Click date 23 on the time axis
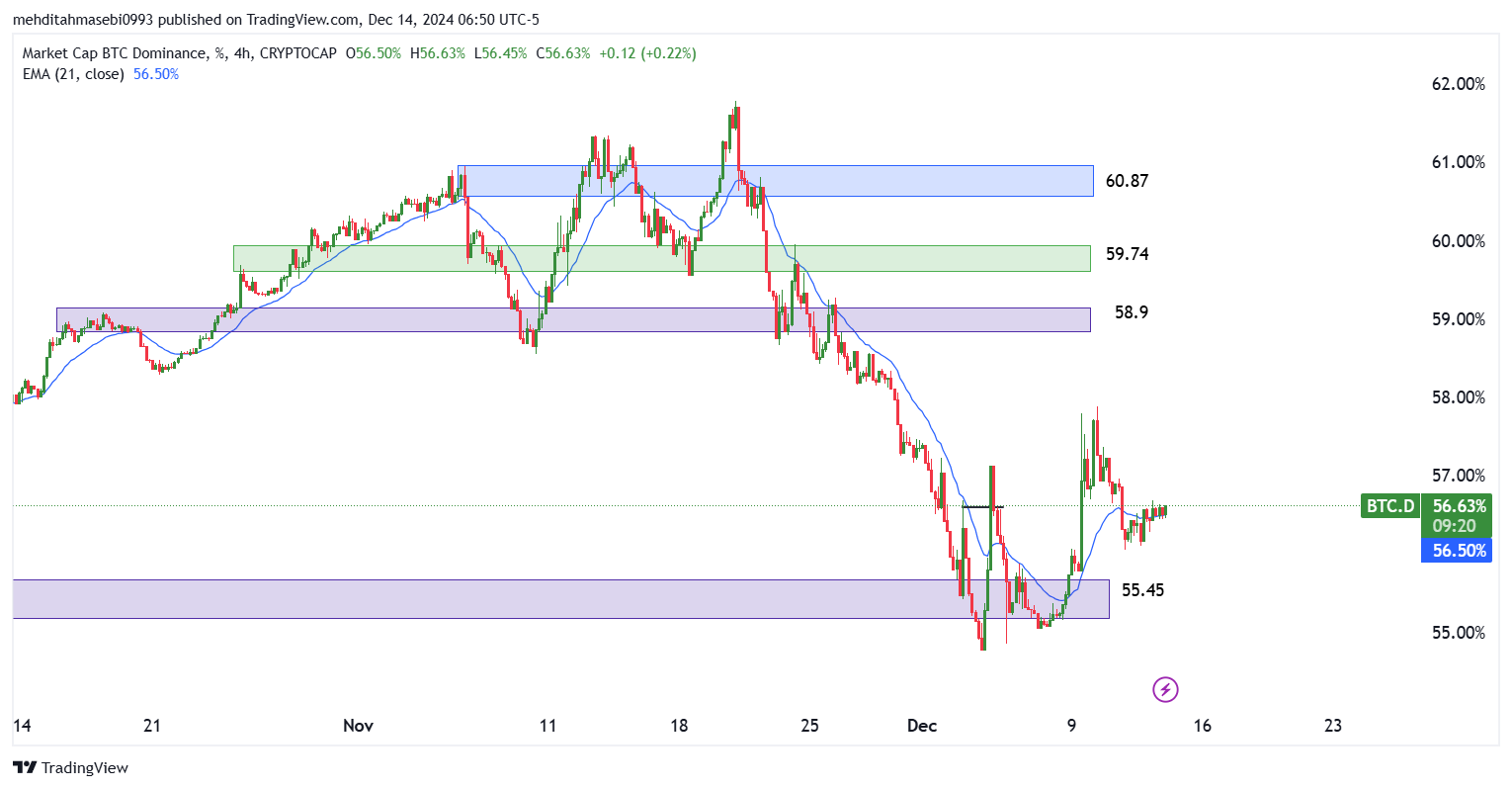 pos(1333,726)
